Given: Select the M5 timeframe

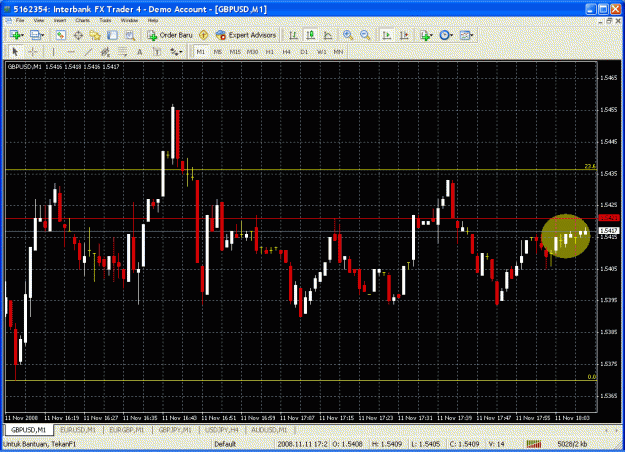Looking at the screenshot, I should [x=218, y=52].
